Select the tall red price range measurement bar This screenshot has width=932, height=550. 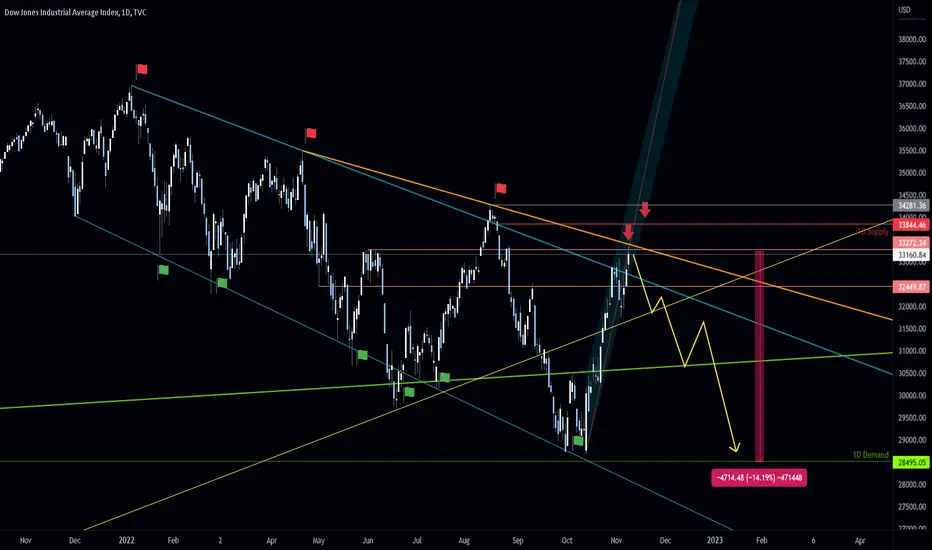[x=759, y=356]
